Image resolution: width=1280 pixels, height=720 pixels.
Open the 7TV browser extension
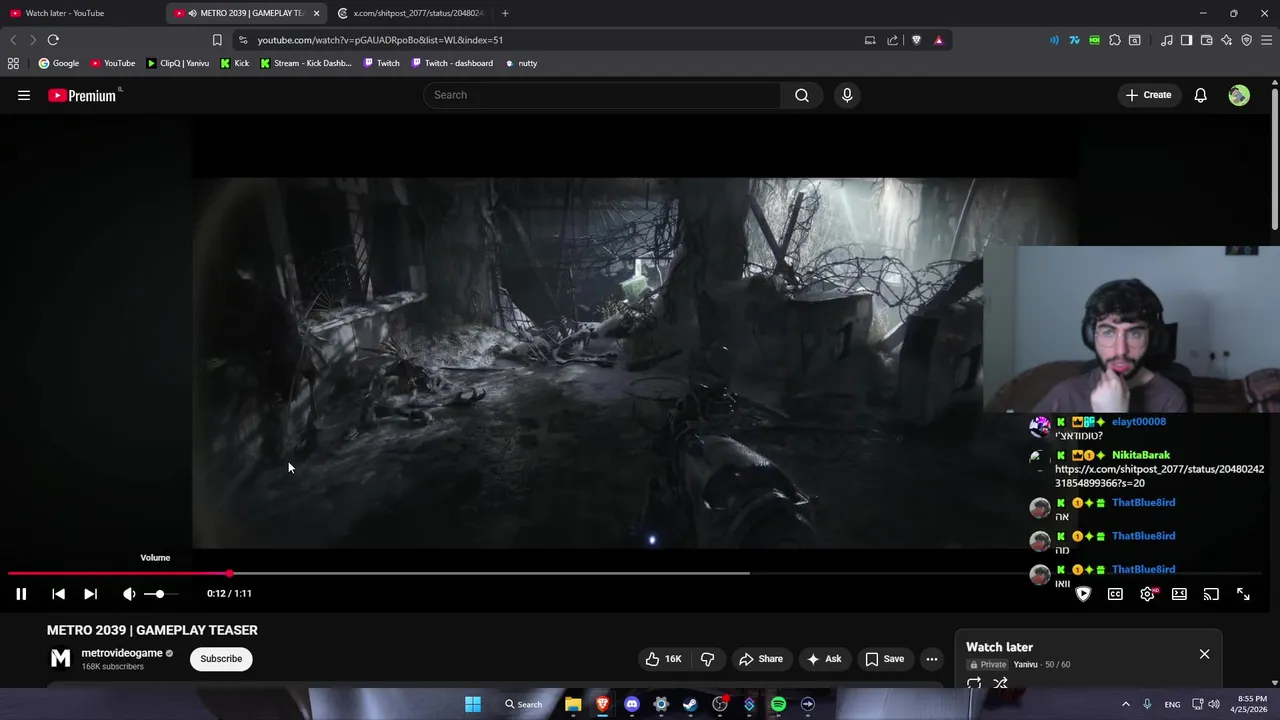[x=1074, y=40]
